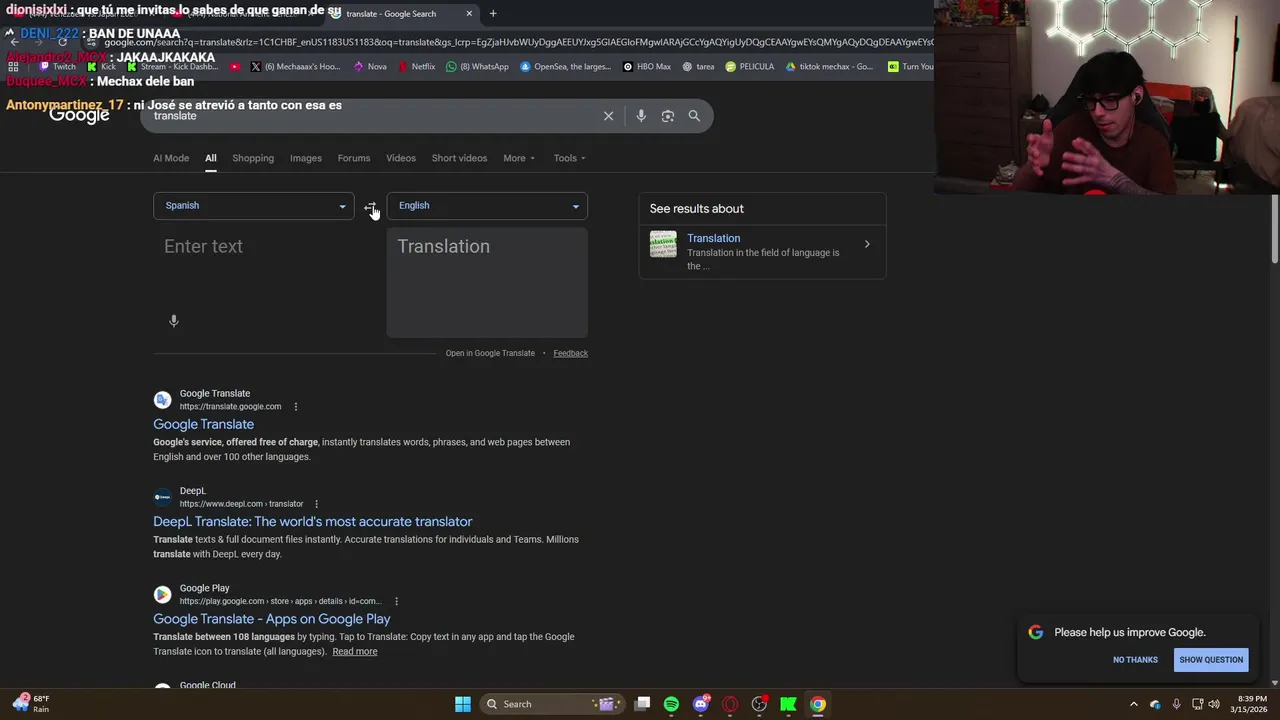Screen dimensions: 1280x720
Task: Close the translate - Google Search tab
Action: (469, 14)
